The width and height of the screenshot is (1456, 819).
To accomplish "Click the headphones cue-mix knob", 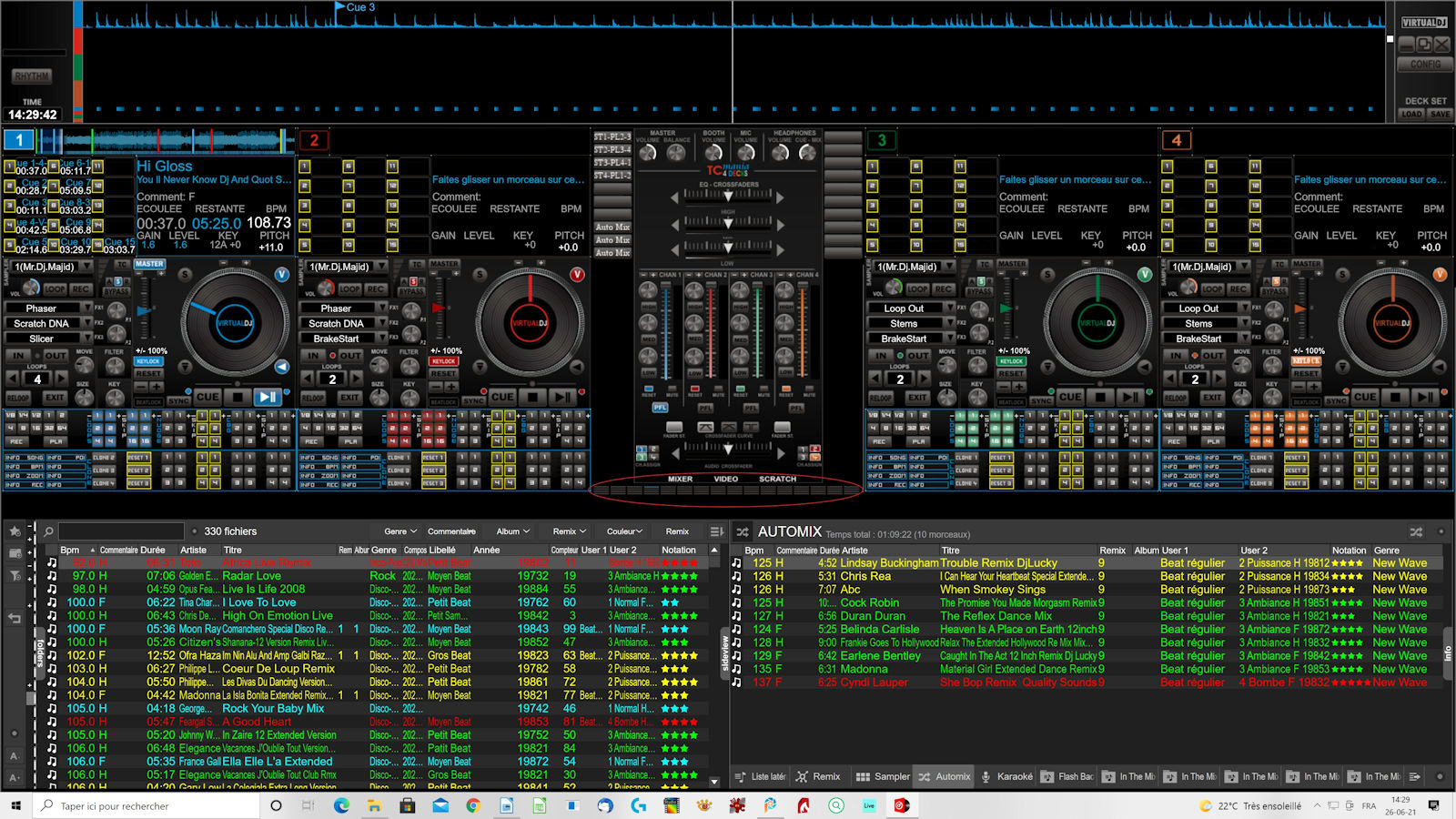I will 807,153.
